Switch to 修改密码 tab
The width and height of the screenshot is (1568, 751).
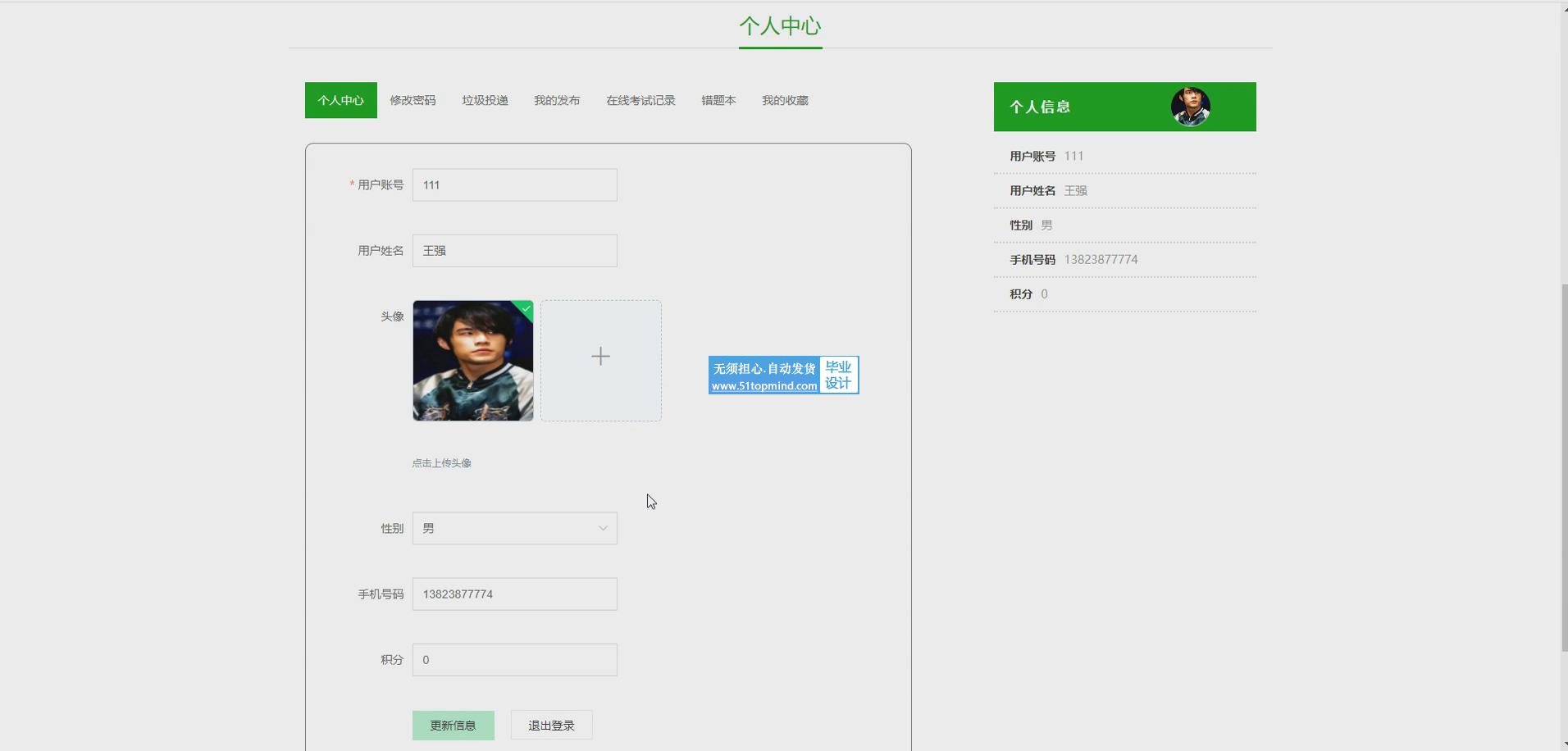pos(413,100)
